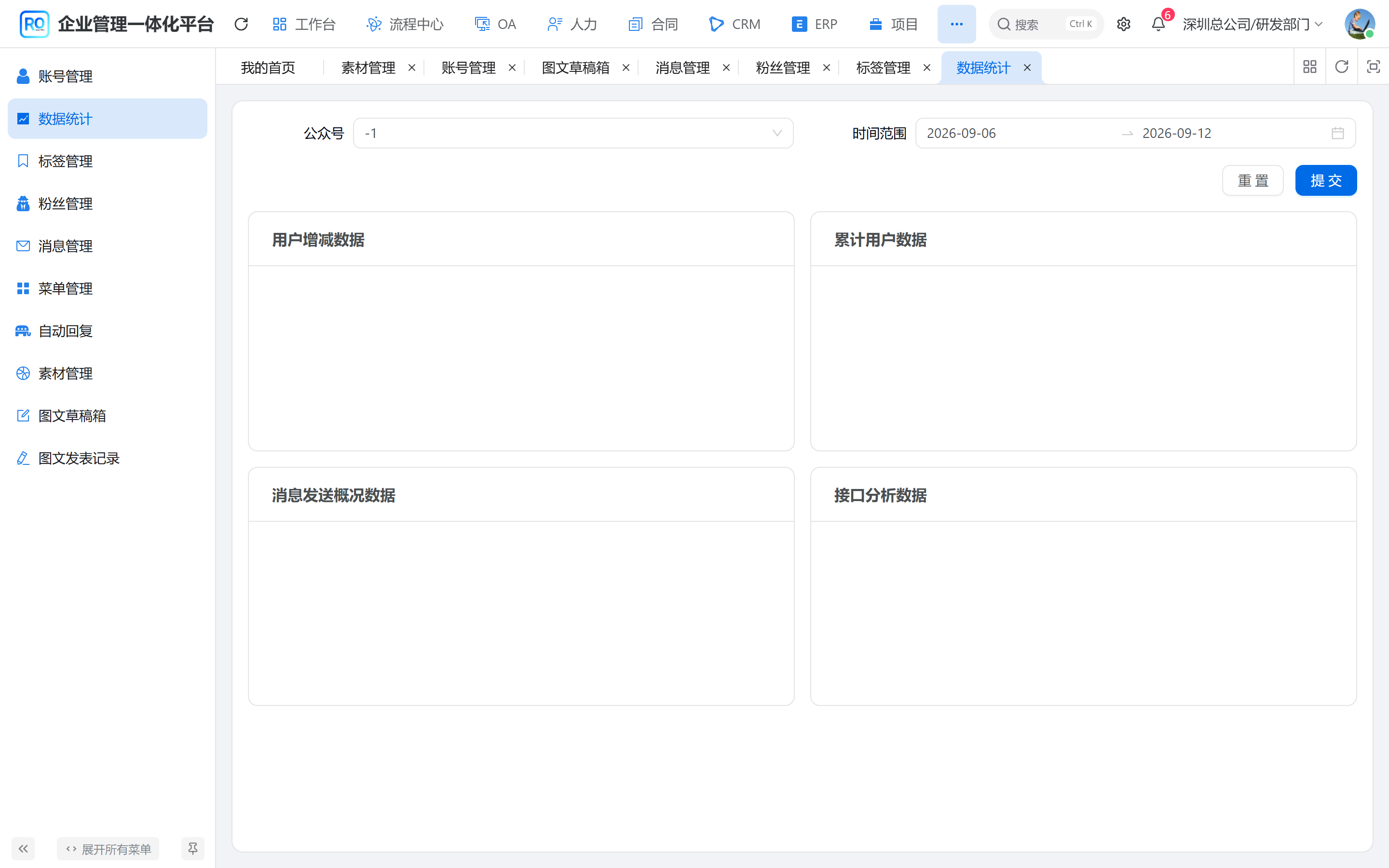Open the 合同 top menu
This screenshot has width=1389, height=868.
tap(653, 24)
